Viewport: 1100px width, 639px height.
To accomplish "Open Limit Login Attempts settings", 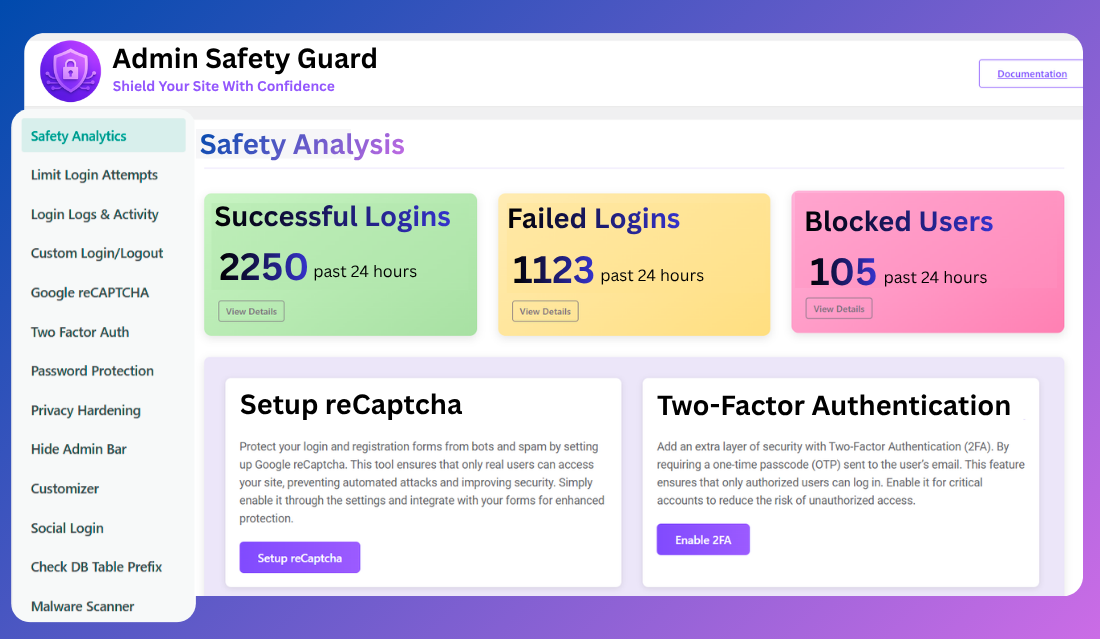I will coord(93,175).
